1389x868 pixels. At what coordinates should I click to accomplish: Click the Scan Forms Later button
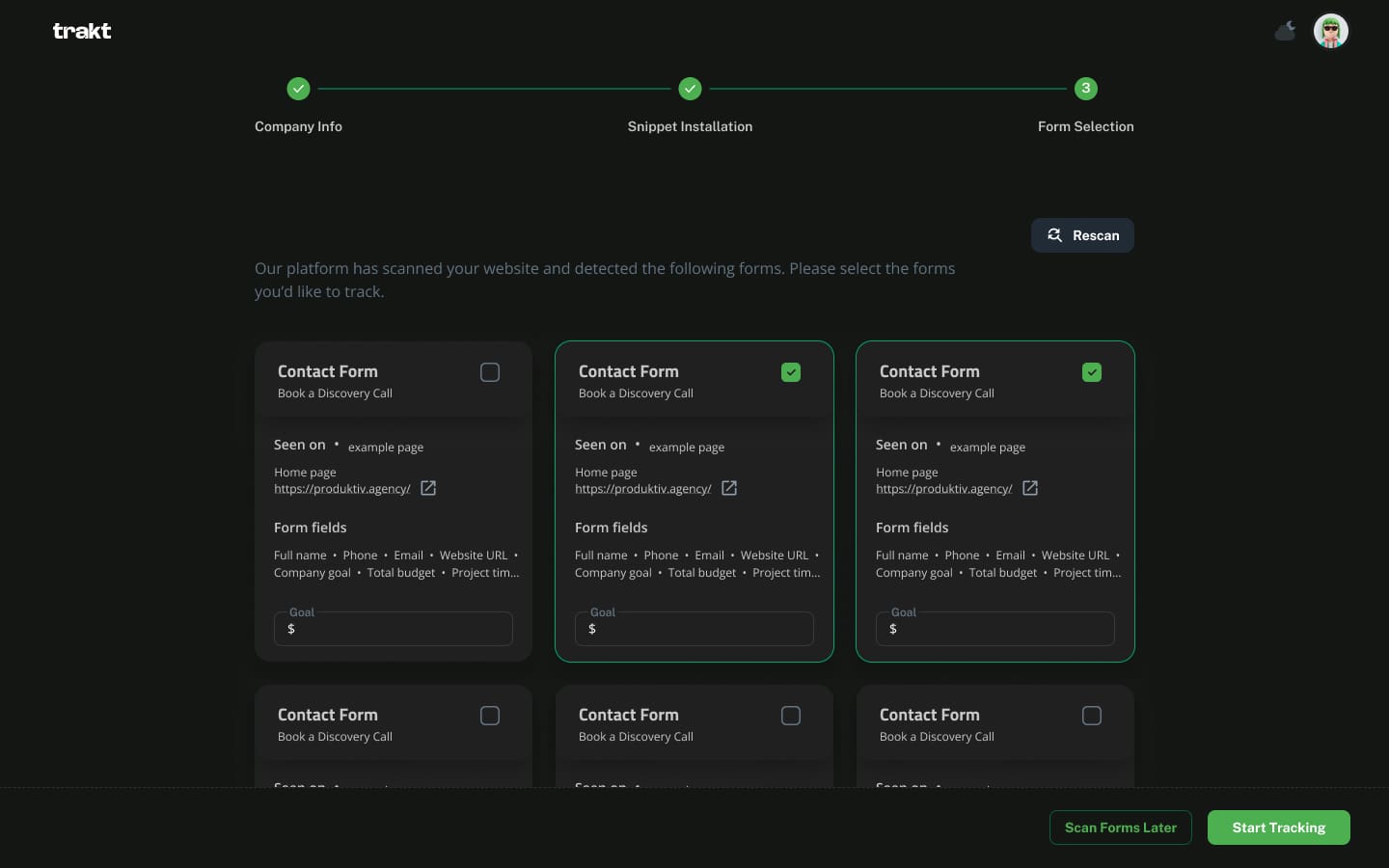click(1121, 827)
